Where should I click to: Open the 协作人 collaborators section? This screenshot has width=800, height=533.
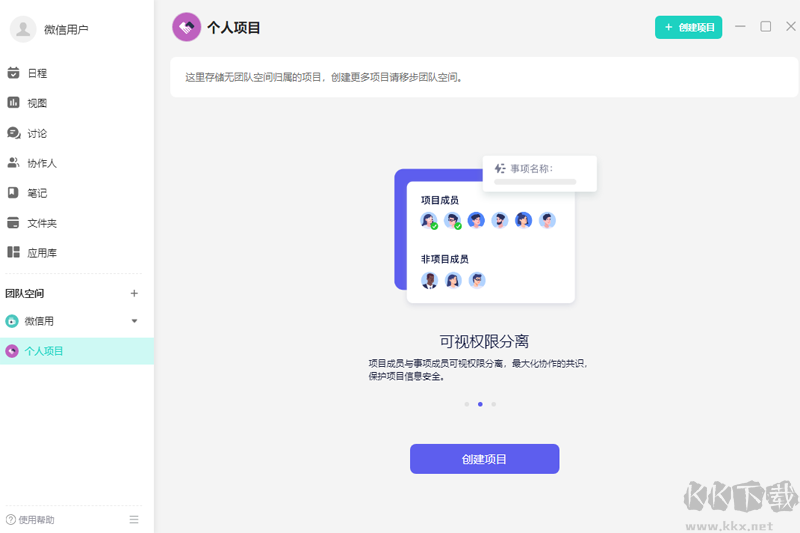pyautogui.click(x=32, y=163)
